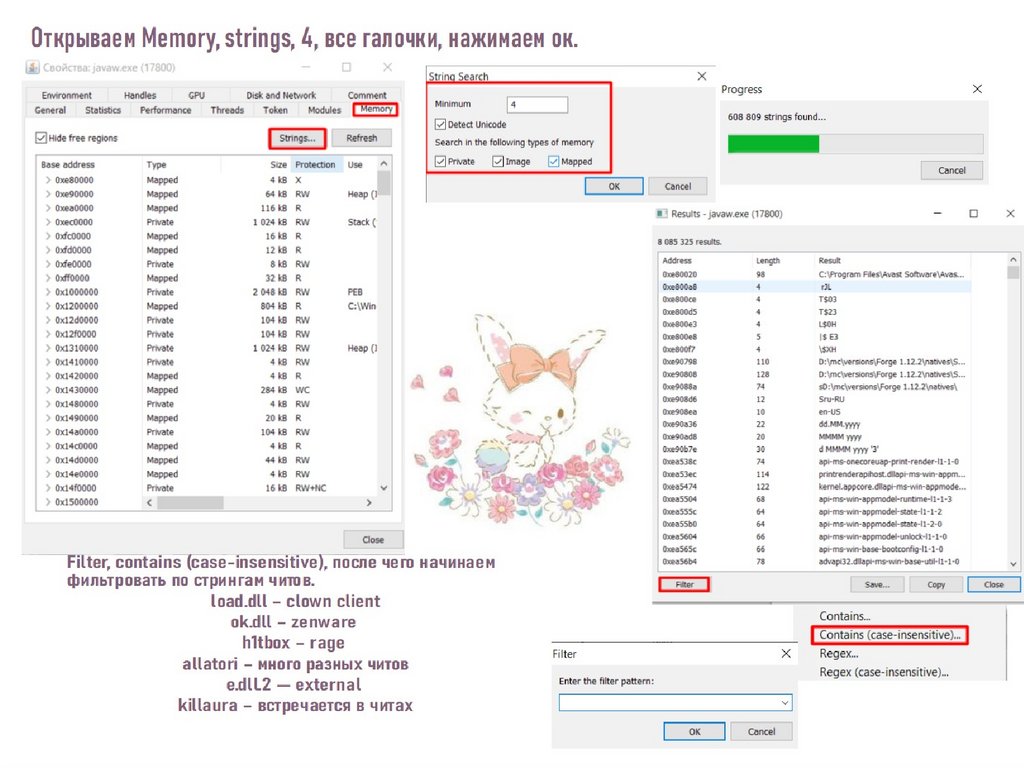Switch to the Memory tab

[376, 110]
